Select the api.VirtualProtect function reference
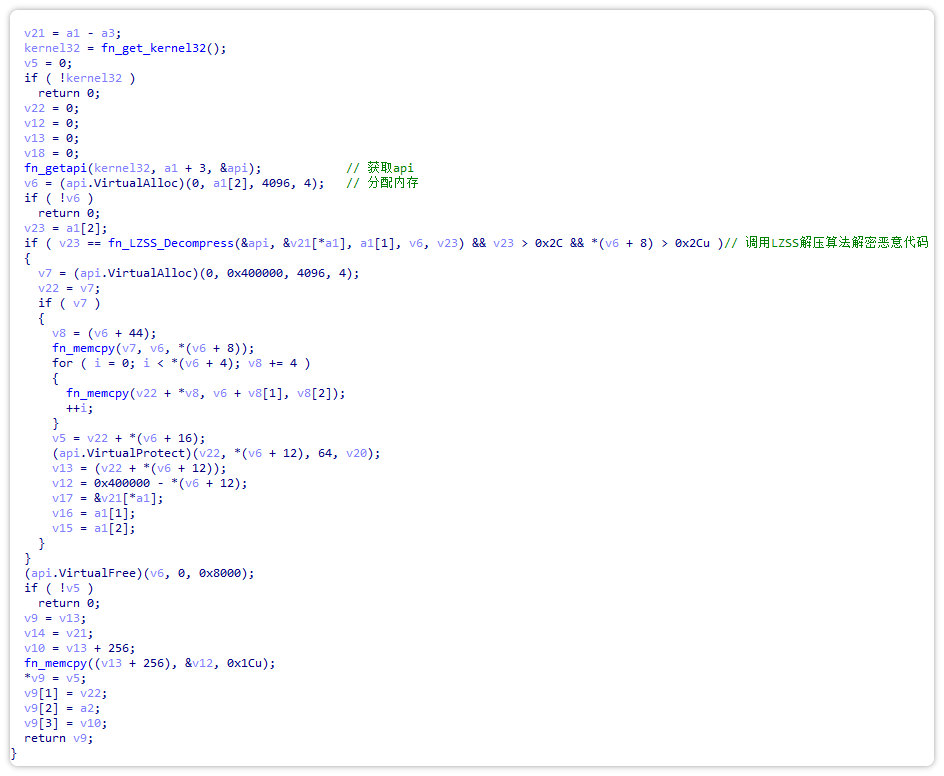The width and height of the screenshot is (944, 776). tap(112, 452)
